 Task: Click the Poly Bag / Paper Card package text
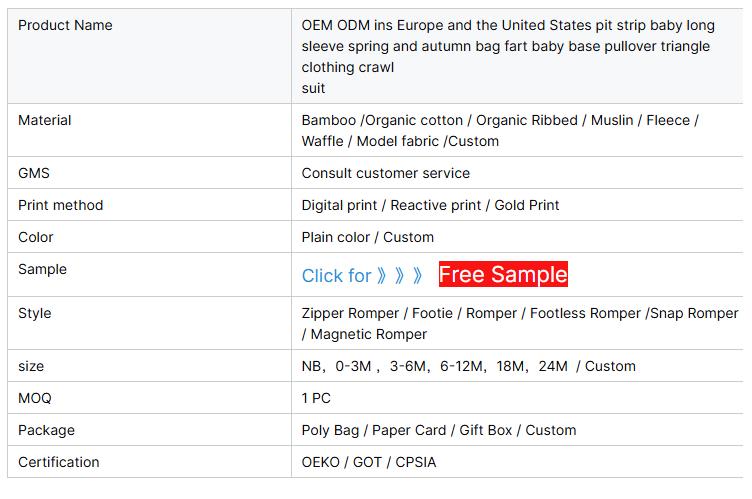(x=439, y=430)
